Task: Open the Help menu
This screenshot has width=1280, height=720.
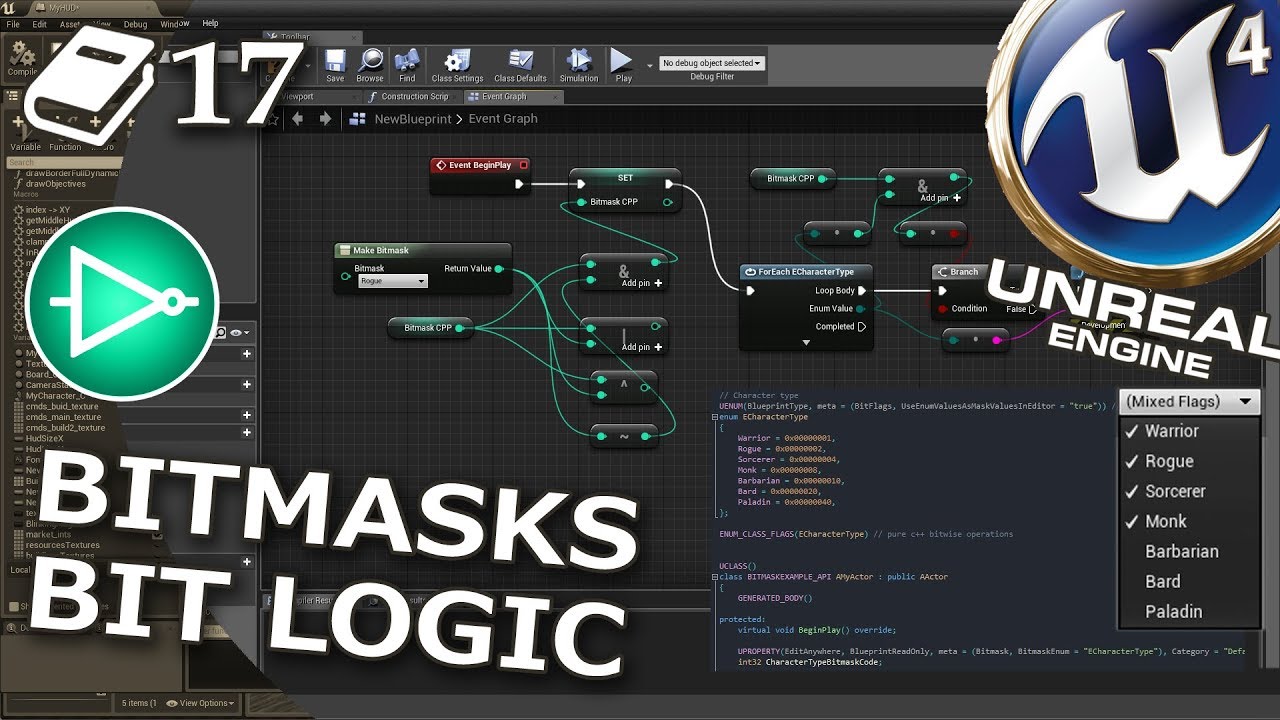Action: pyautogui.click(x=210, y=23)
